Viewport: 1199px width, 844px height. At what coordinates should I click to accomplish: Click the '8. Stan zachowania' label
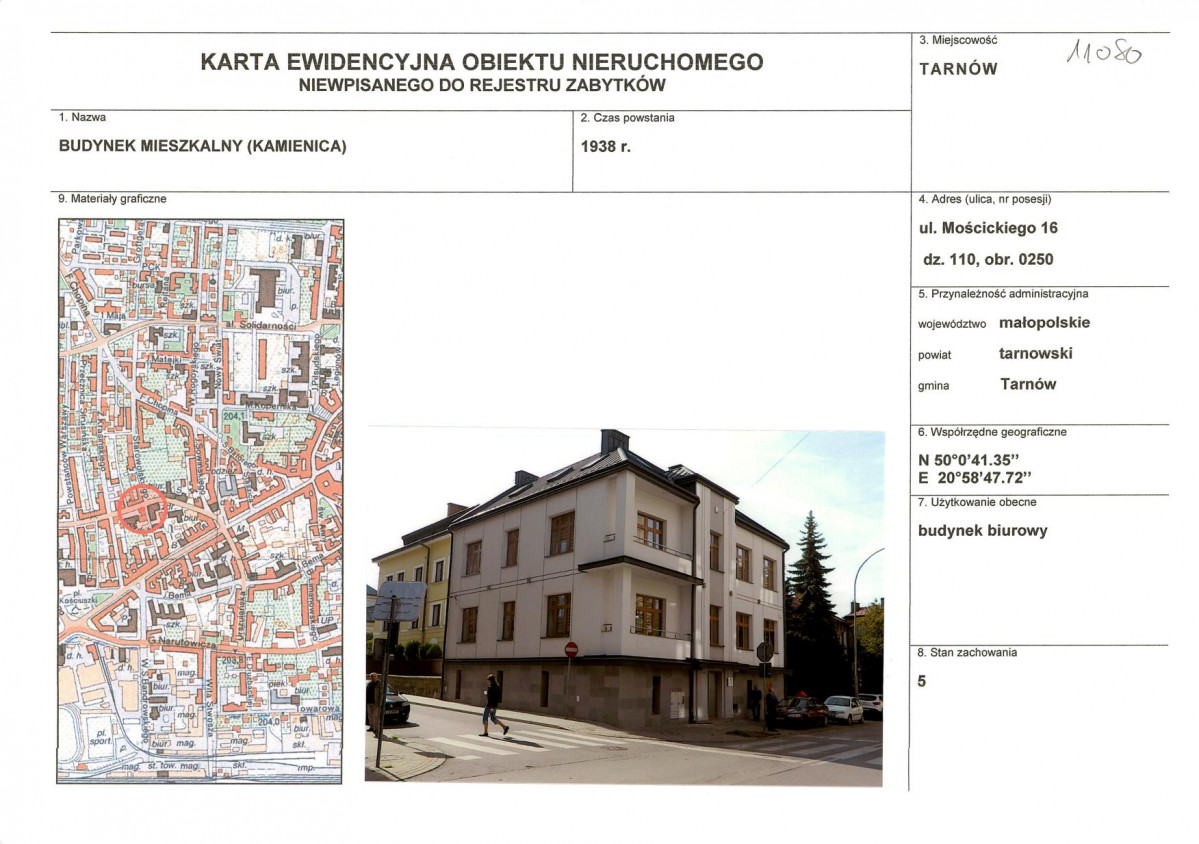[967, 653]
